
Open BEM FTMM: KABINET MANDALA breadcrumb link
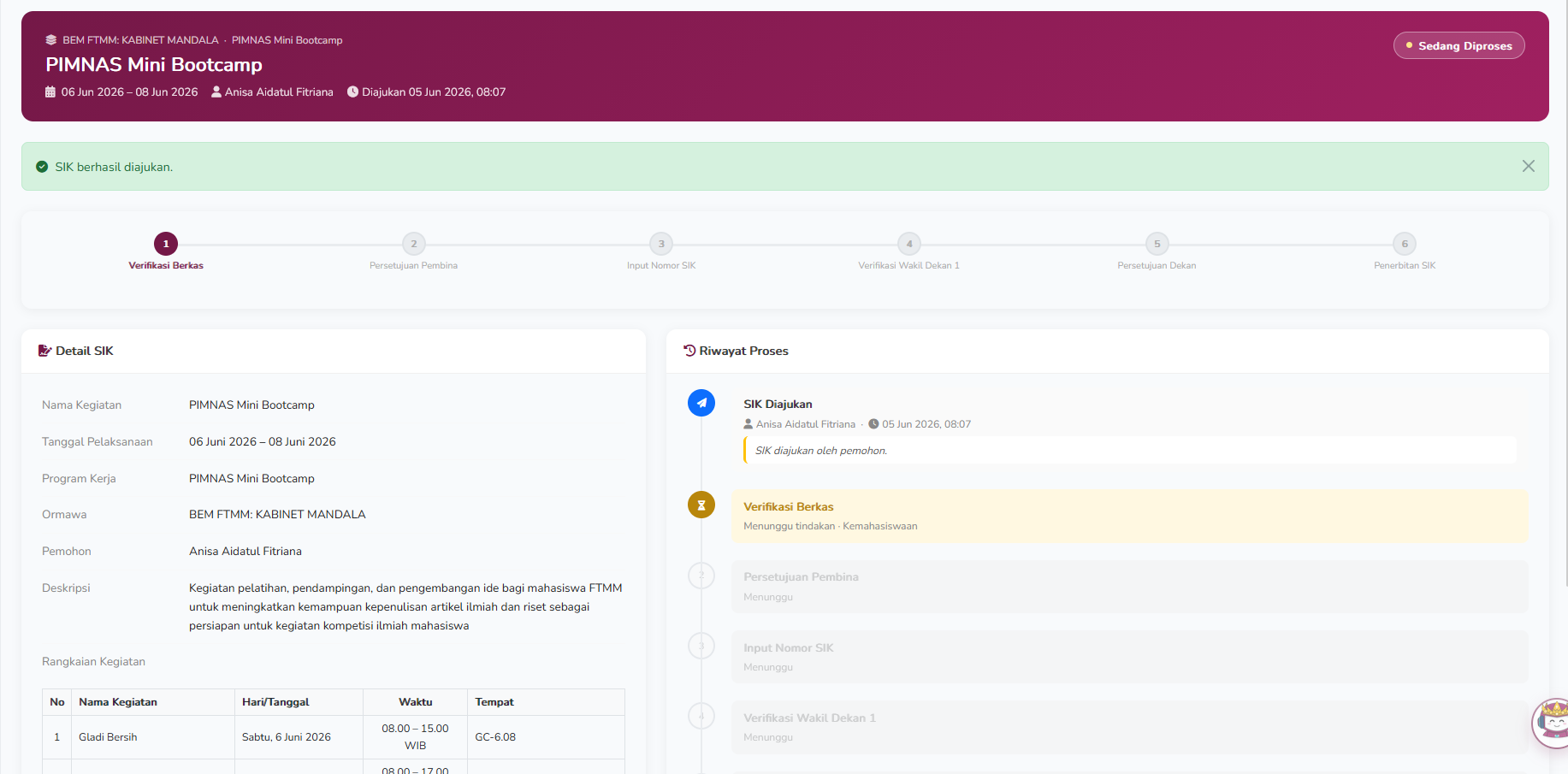[x=140, y=40]
